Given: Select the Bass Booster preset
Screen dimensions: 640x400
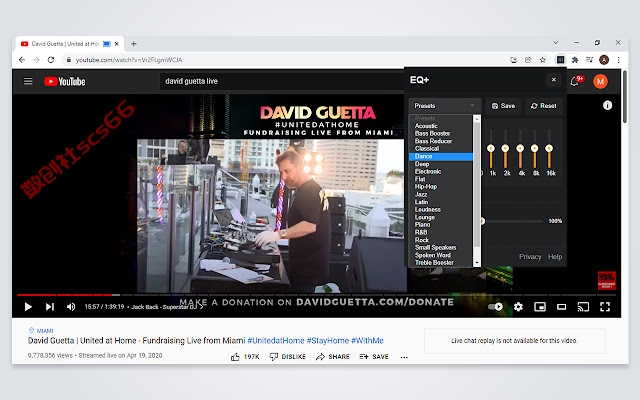Looking at the screenshot, I should [441, 133].
